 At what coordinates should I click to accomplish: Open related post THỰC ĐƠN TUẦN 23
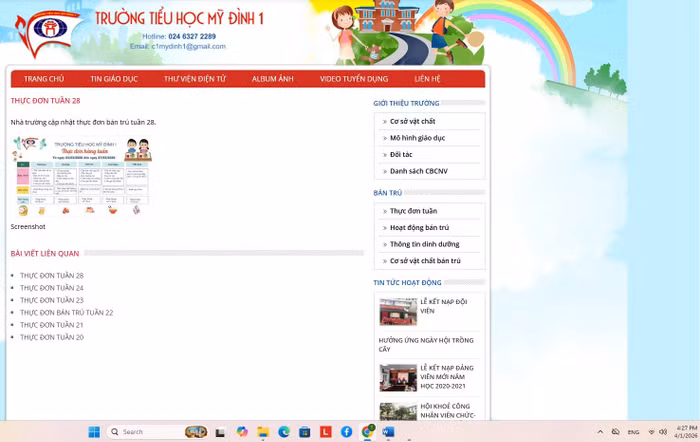point(52,300)
